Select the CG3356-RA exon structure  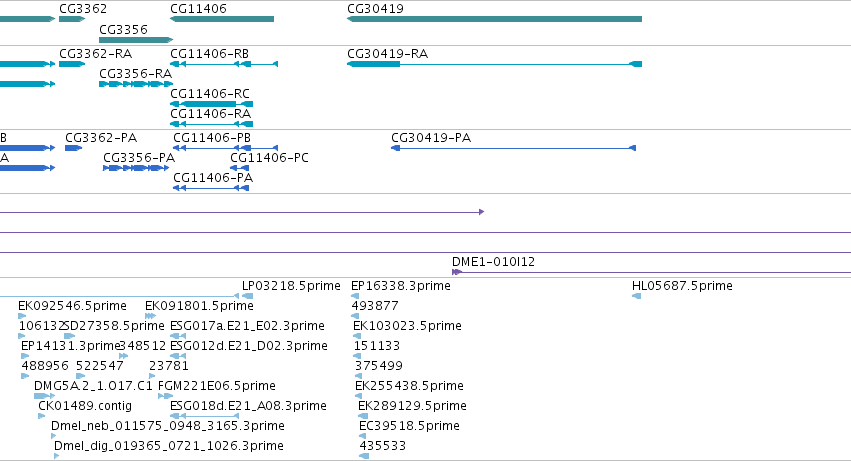click(136, 84)
